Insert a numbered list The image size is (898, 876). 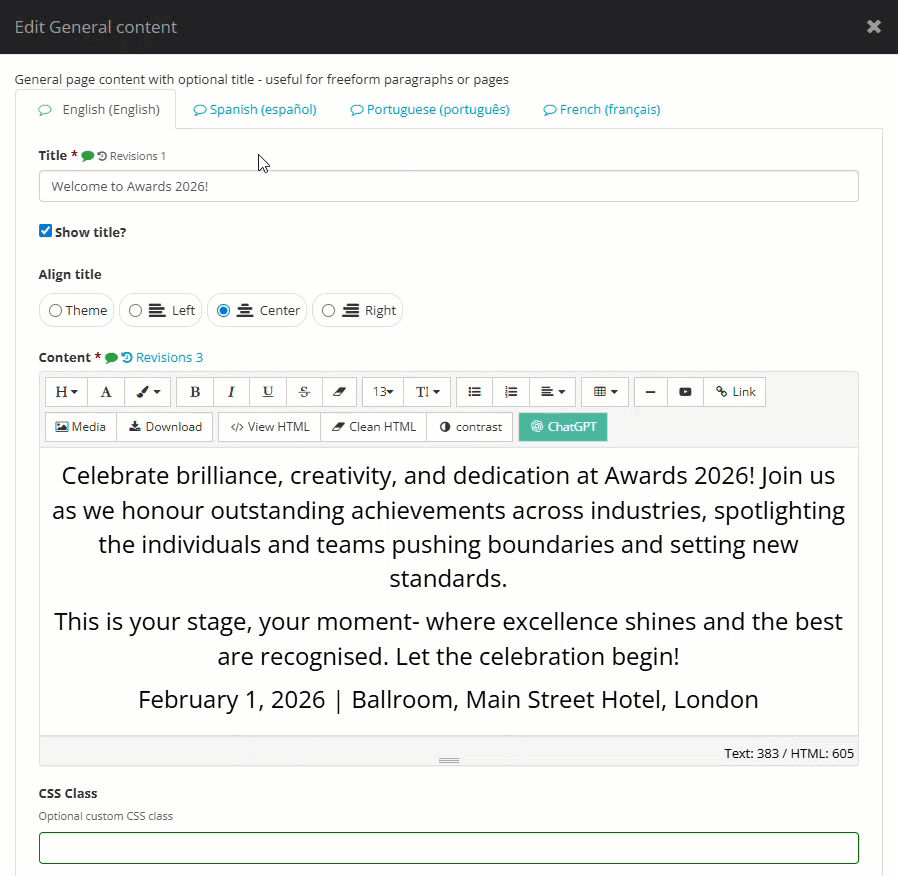pos(511,391)
